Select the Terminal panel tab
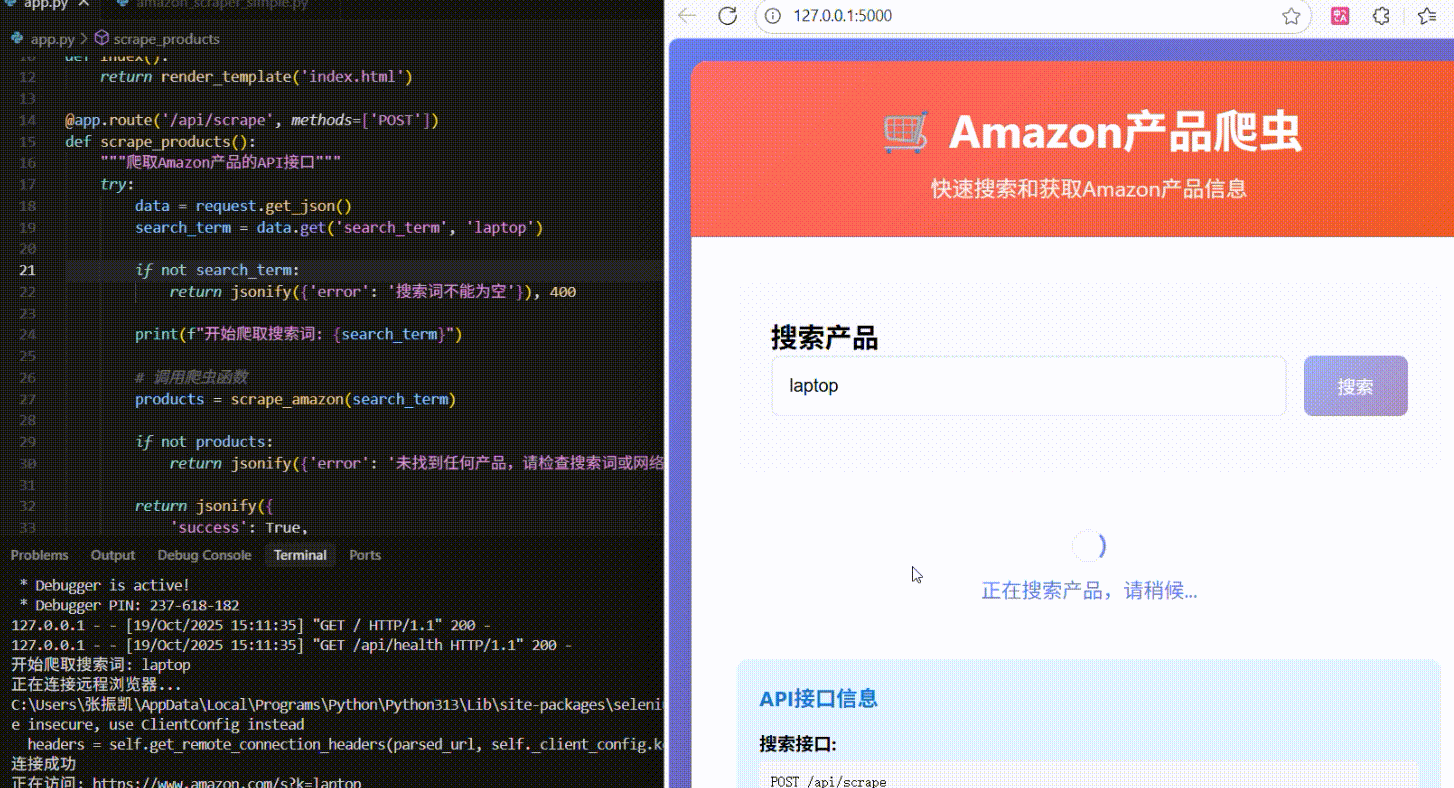The width and height of the screenshot is (1454, 788). click(300, 555)
